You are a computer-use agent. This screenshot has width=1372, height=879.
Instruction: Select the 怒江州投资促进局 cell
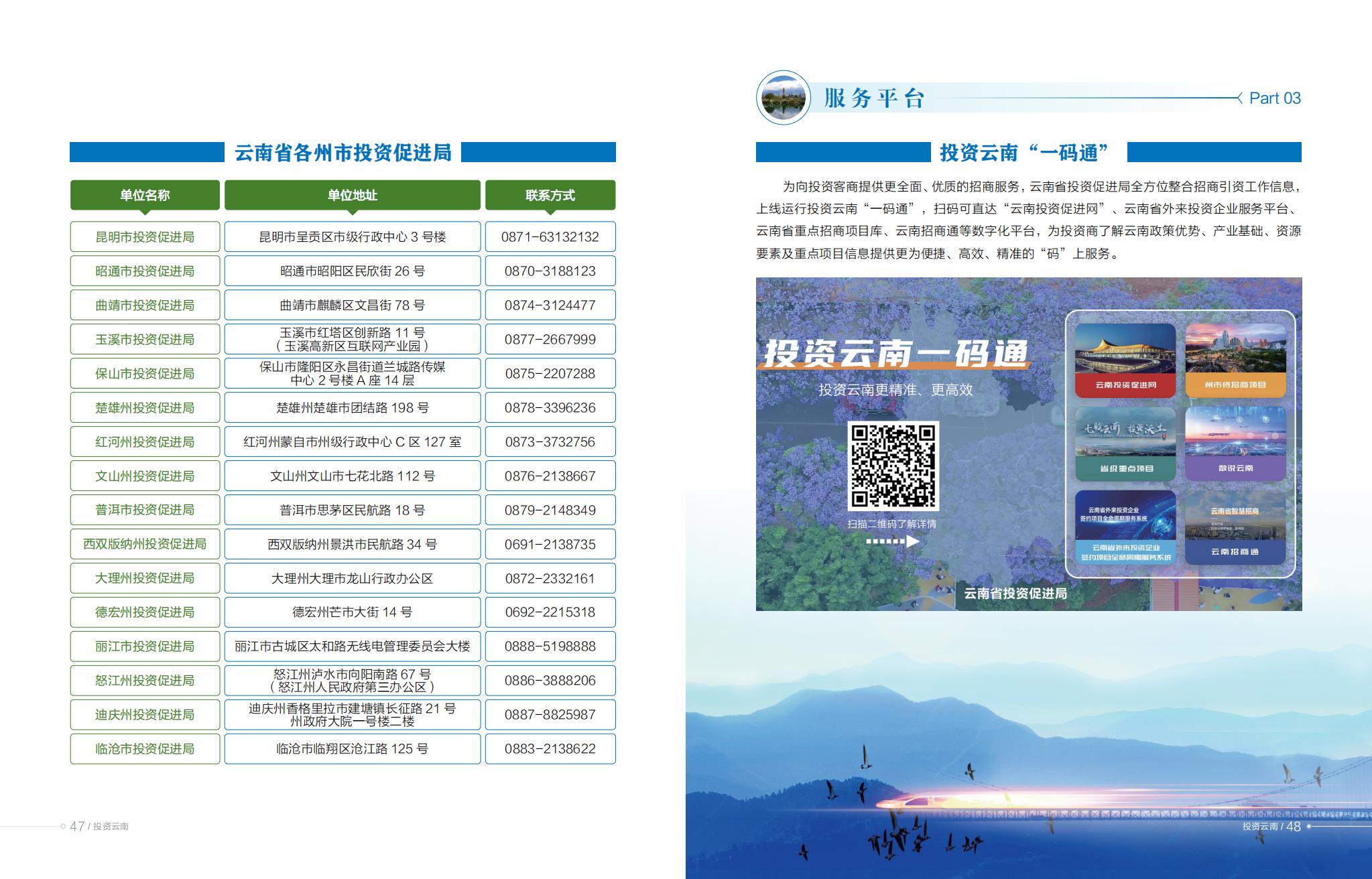point(145,681)
